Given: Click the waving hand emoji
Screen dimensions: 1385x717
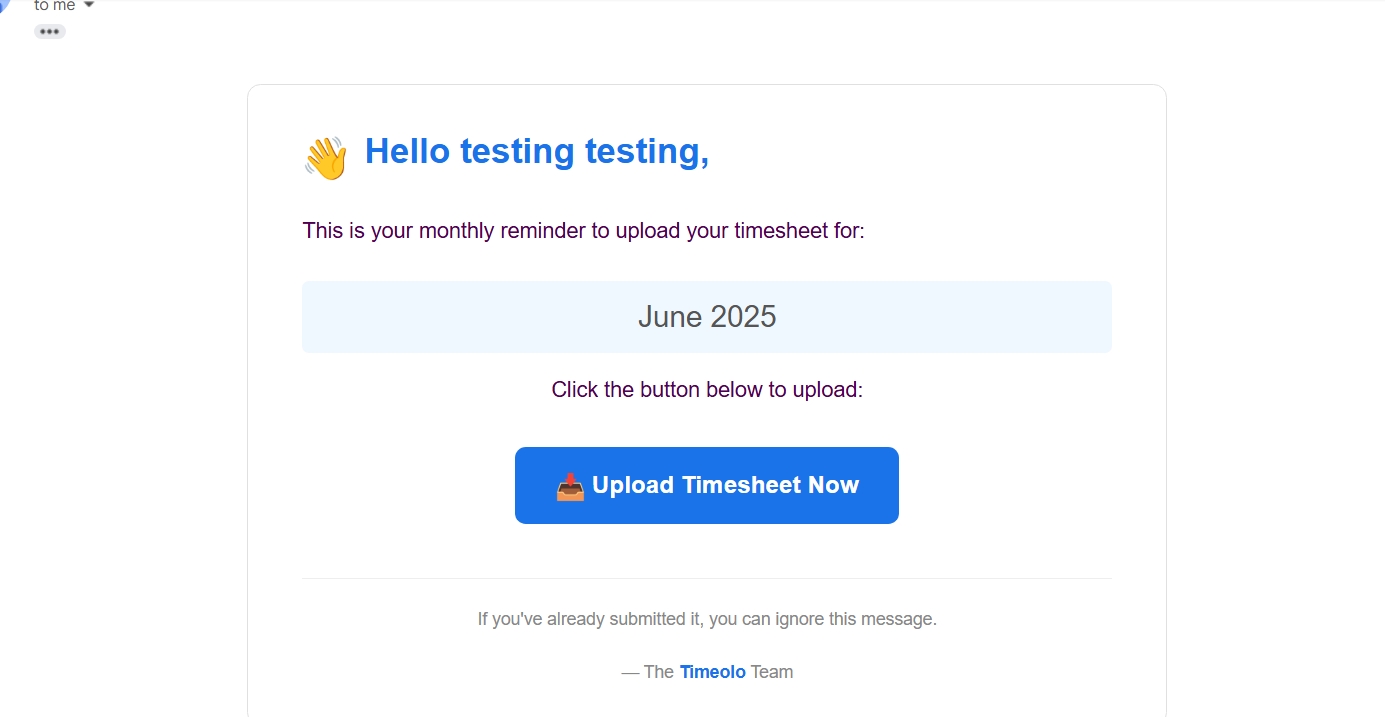Looking at the screenshot, I should pos(325,158).
